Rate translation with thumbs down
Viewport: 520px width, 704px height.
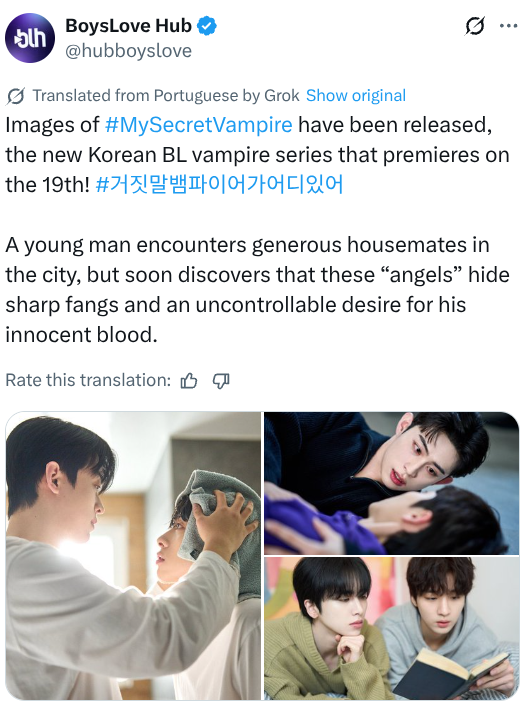(220, 381)
